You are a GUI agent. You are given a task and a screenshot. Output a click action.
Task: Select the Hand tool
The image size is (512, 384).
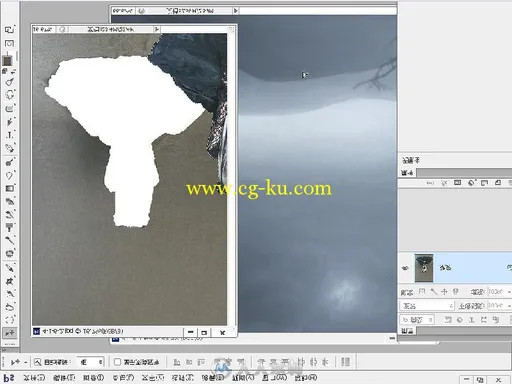click(10, 95)
